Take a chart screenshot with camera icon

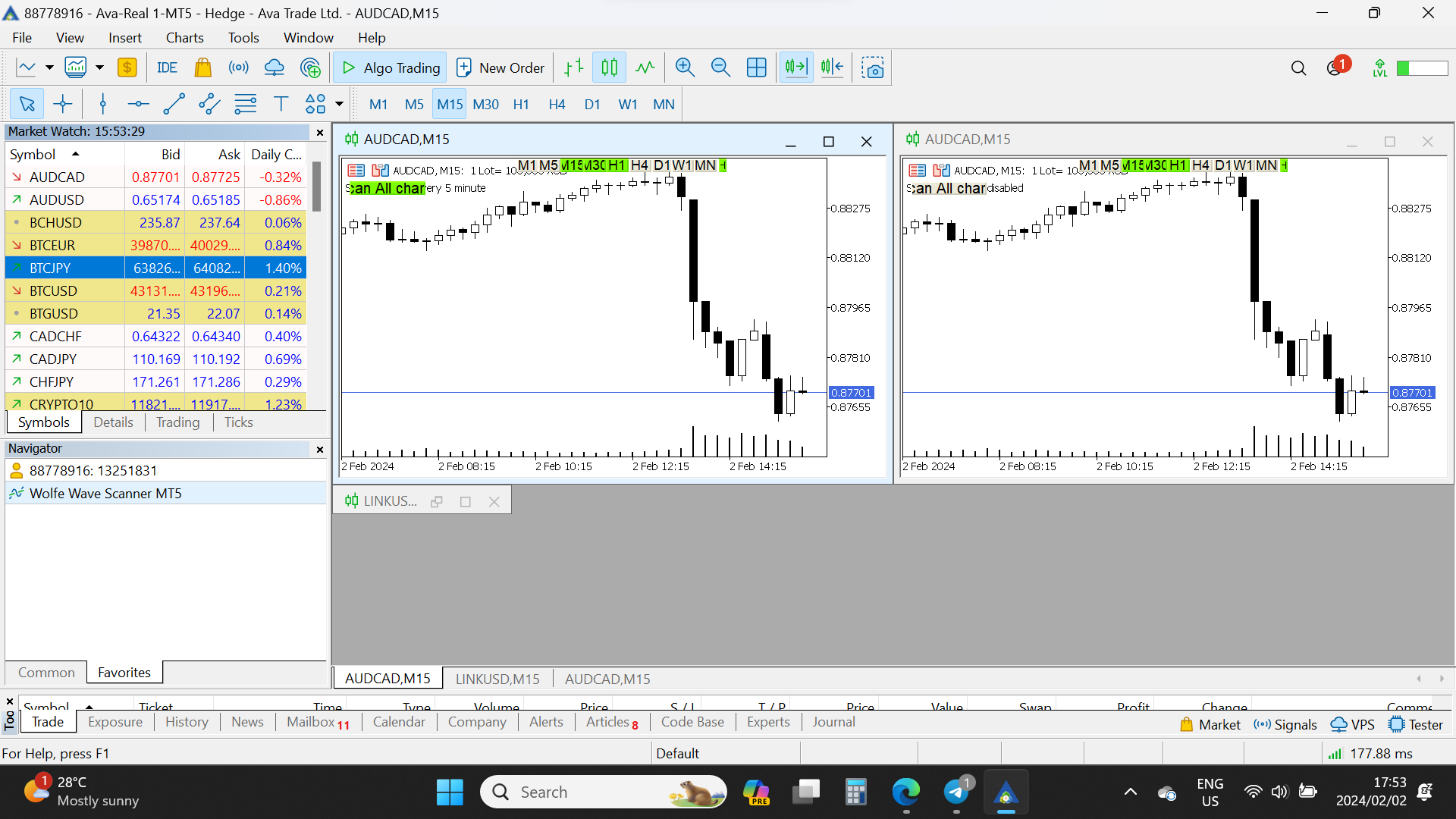[873, 67]
